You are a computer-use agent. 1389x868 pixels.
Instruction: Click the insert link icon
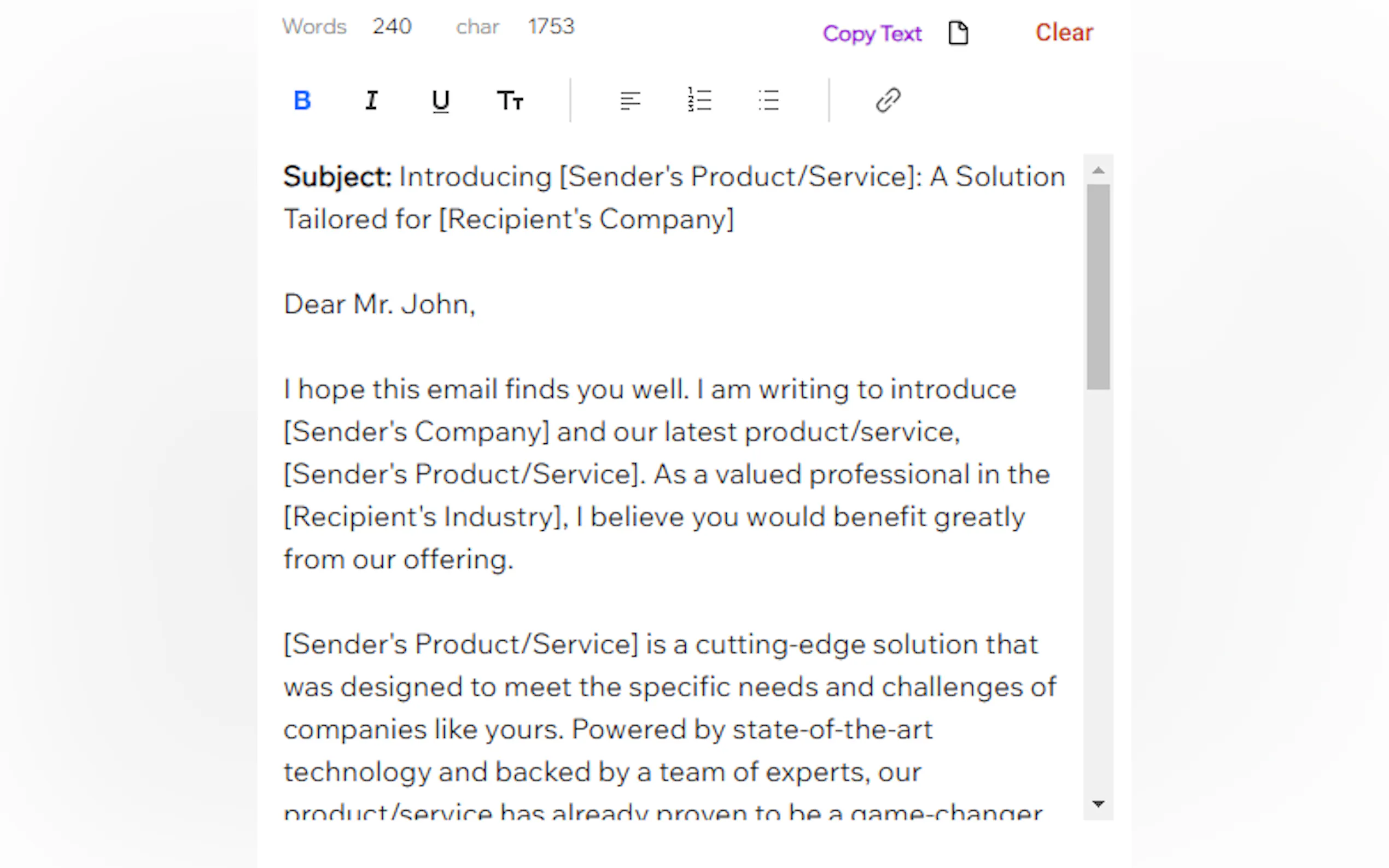coord(888,101)
